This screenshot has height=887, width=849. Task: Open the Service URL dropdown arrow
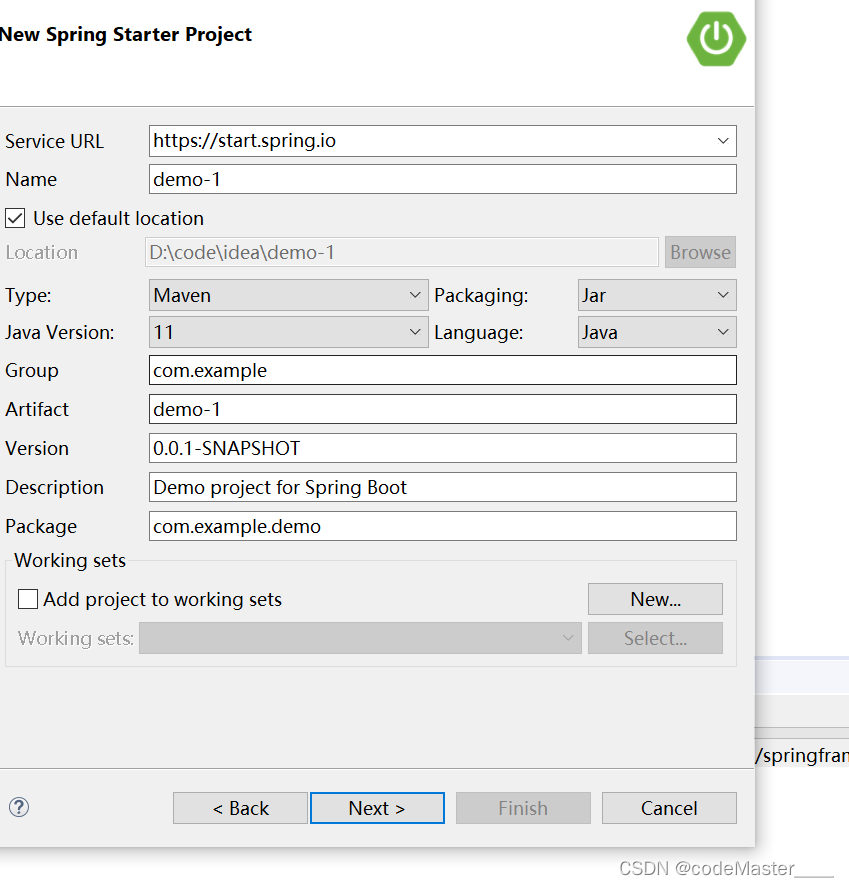click(x=723, y=141)
